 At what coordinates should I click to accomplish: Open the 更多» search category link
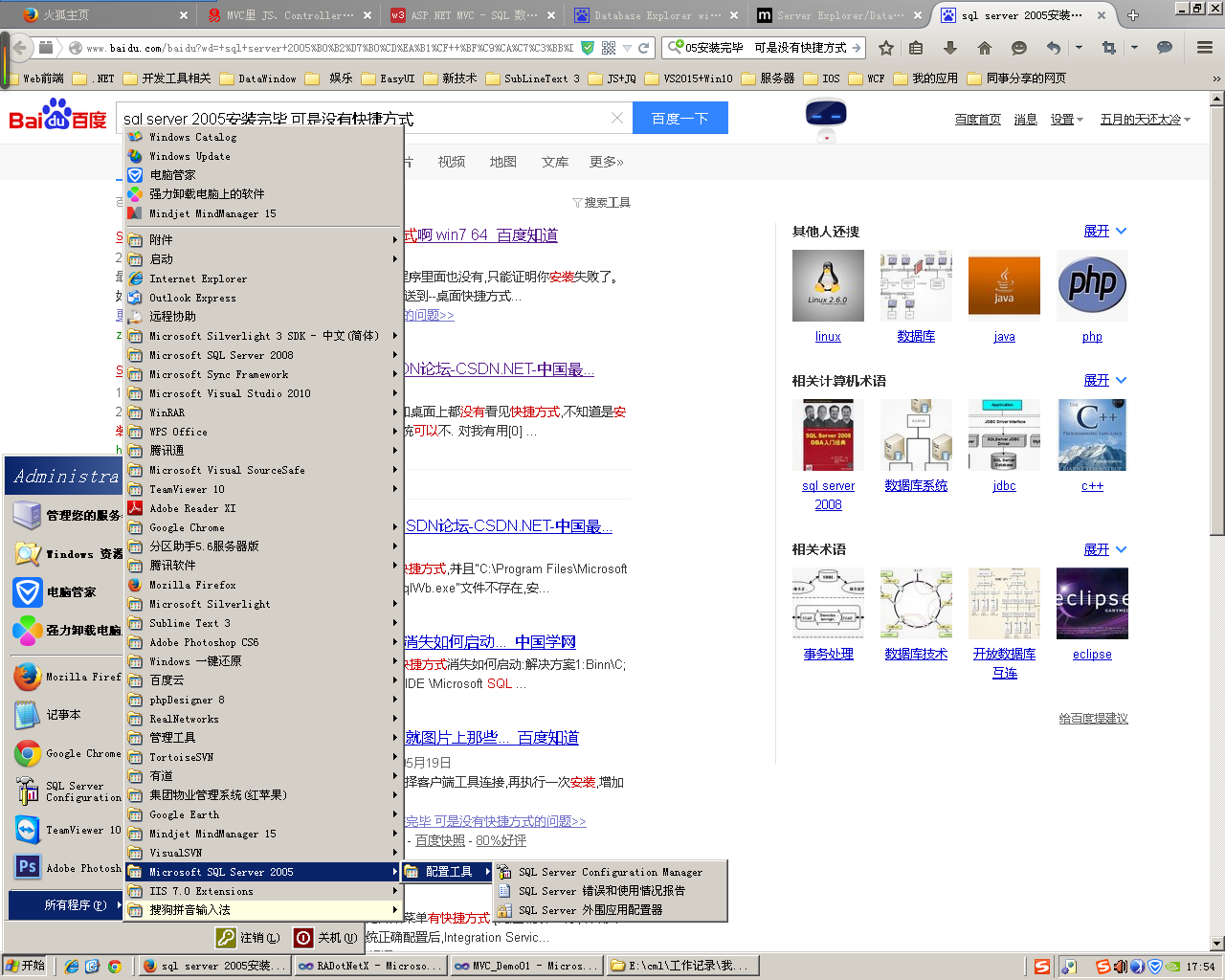607,162
